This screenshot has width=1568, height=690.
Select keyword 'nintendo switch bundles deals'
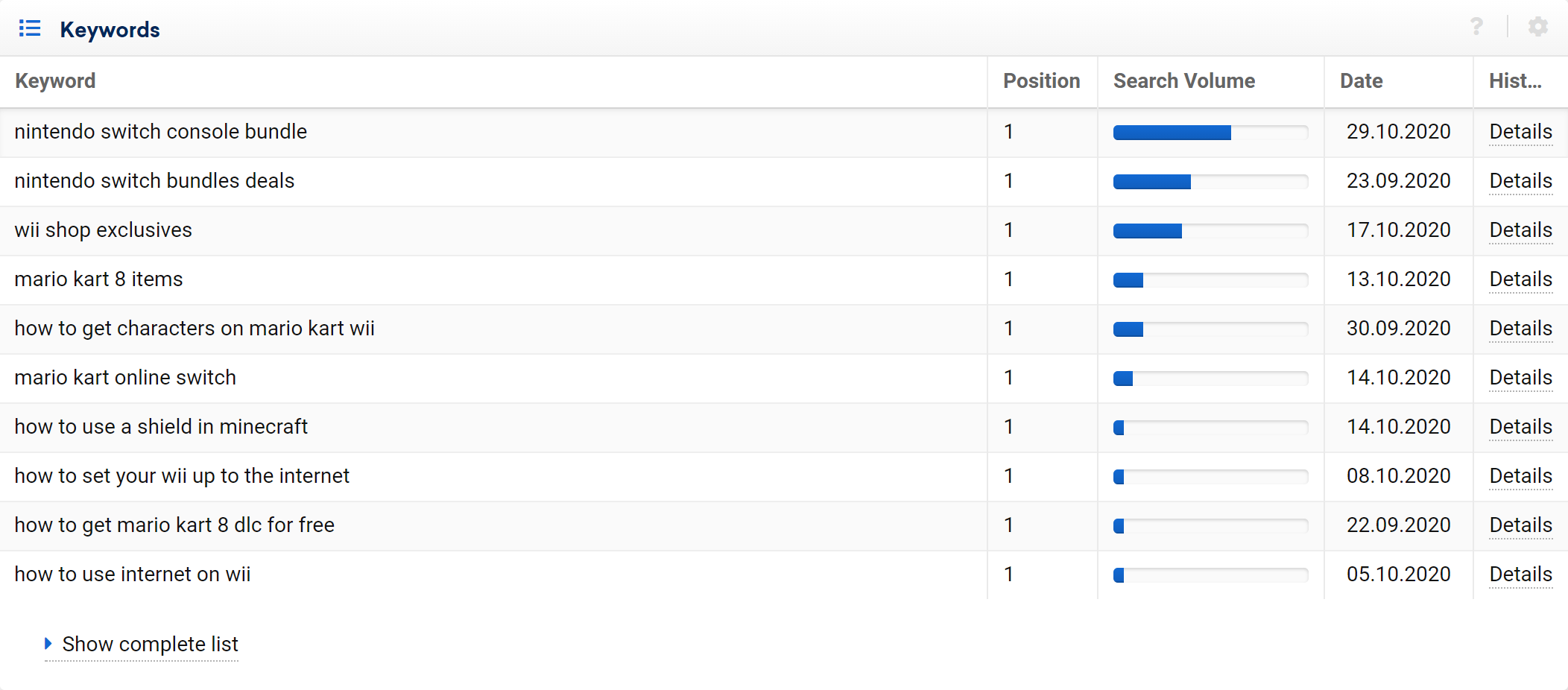click(154, 181)
